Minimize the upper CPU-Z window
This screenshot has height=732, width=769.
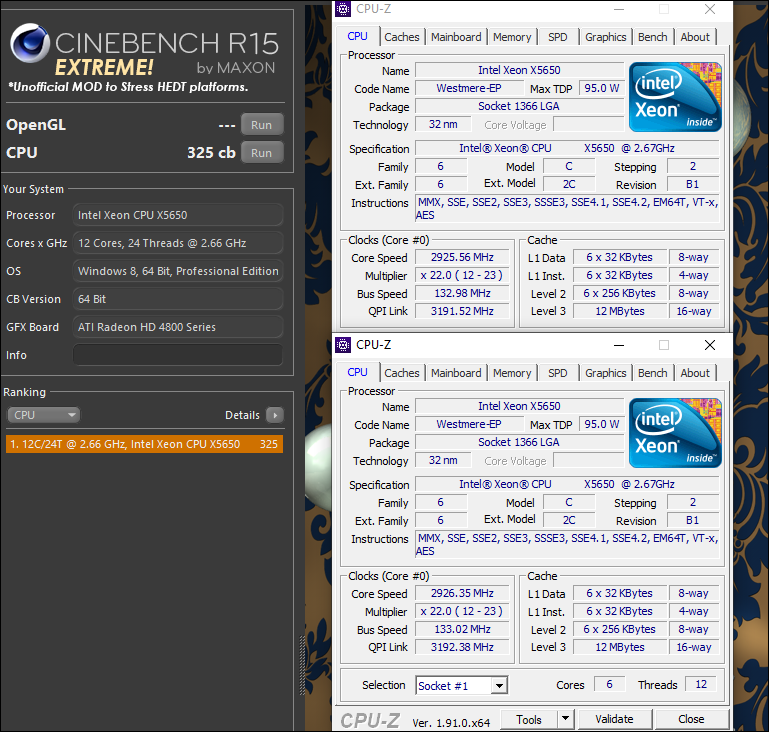coord(619,9)
